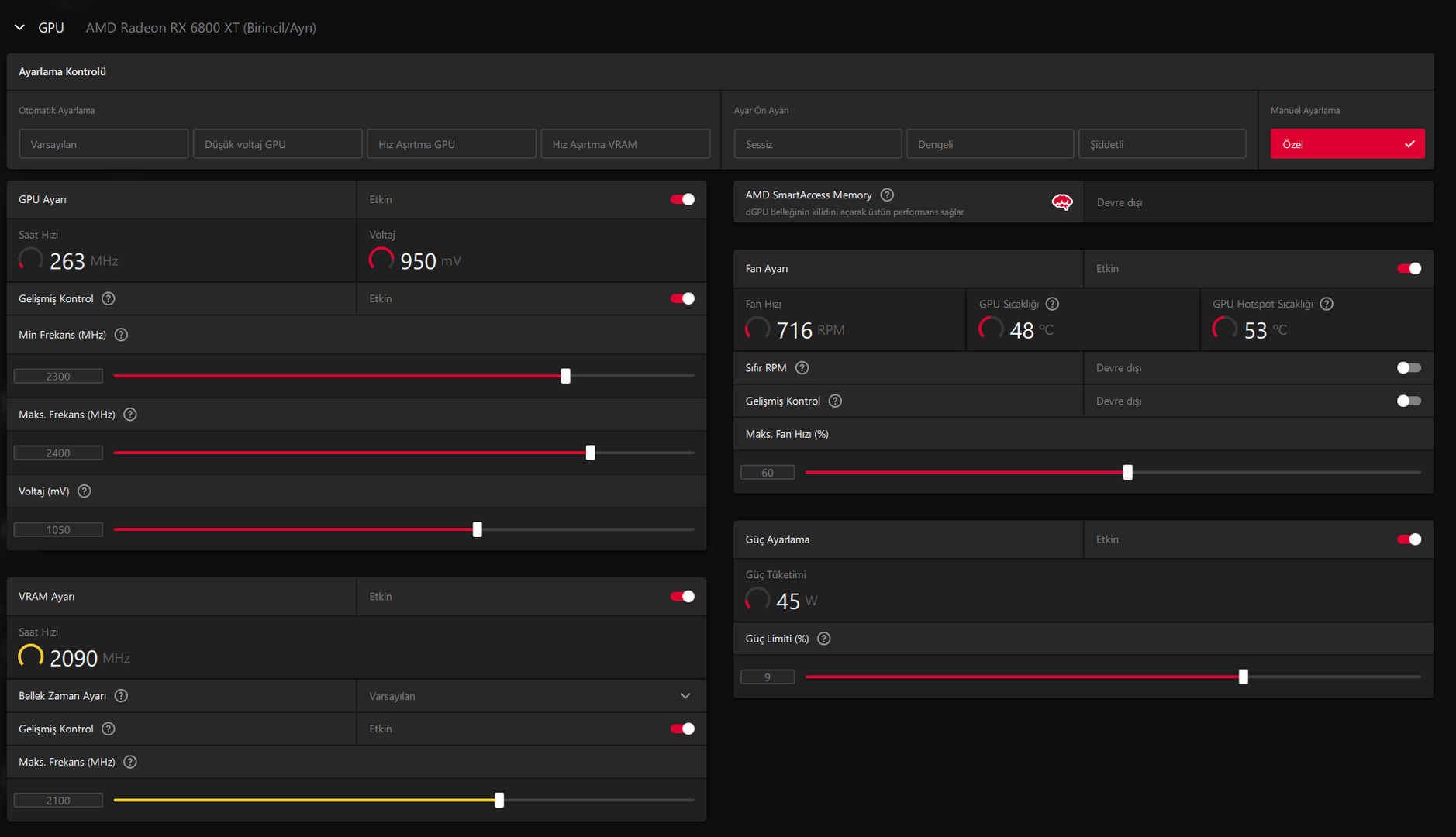Image resolution: width=1456 pixels, height=837 pixels.
Task: Click the Maks. Frekans 2400 input field
Action: click(58, 453)
